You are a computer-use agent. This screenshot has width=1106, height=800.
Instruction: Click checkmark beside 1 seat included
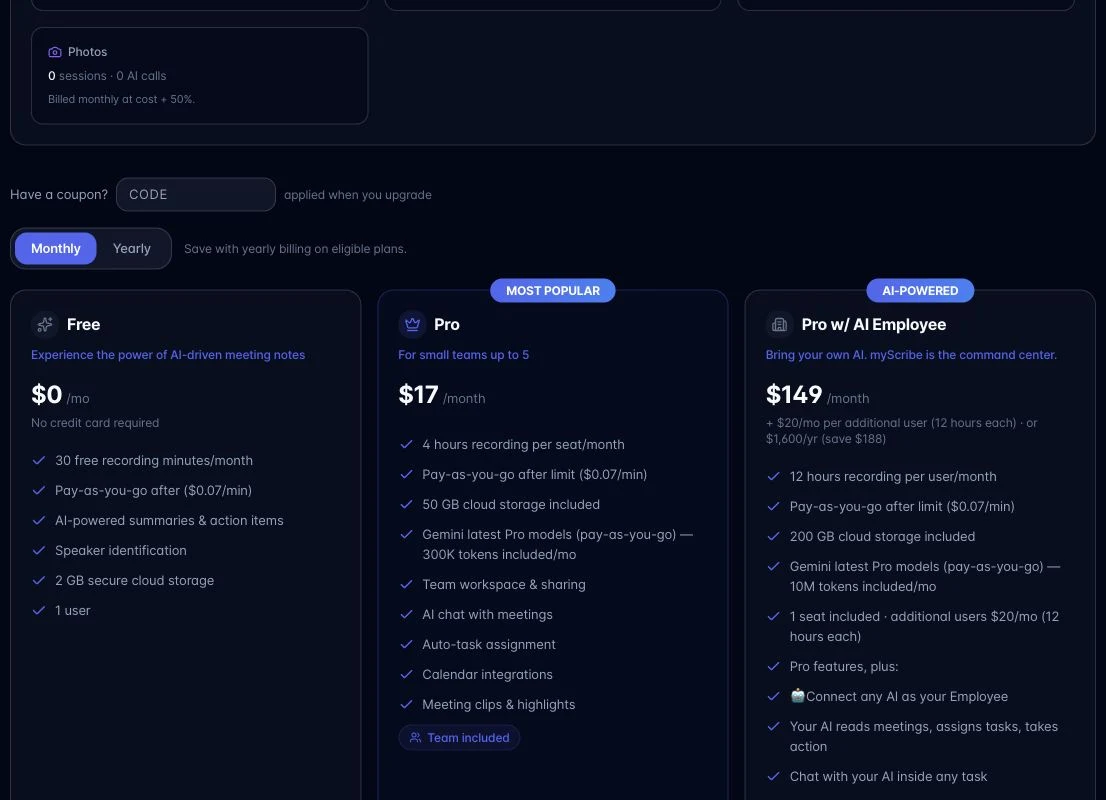(x=774, y=616)
